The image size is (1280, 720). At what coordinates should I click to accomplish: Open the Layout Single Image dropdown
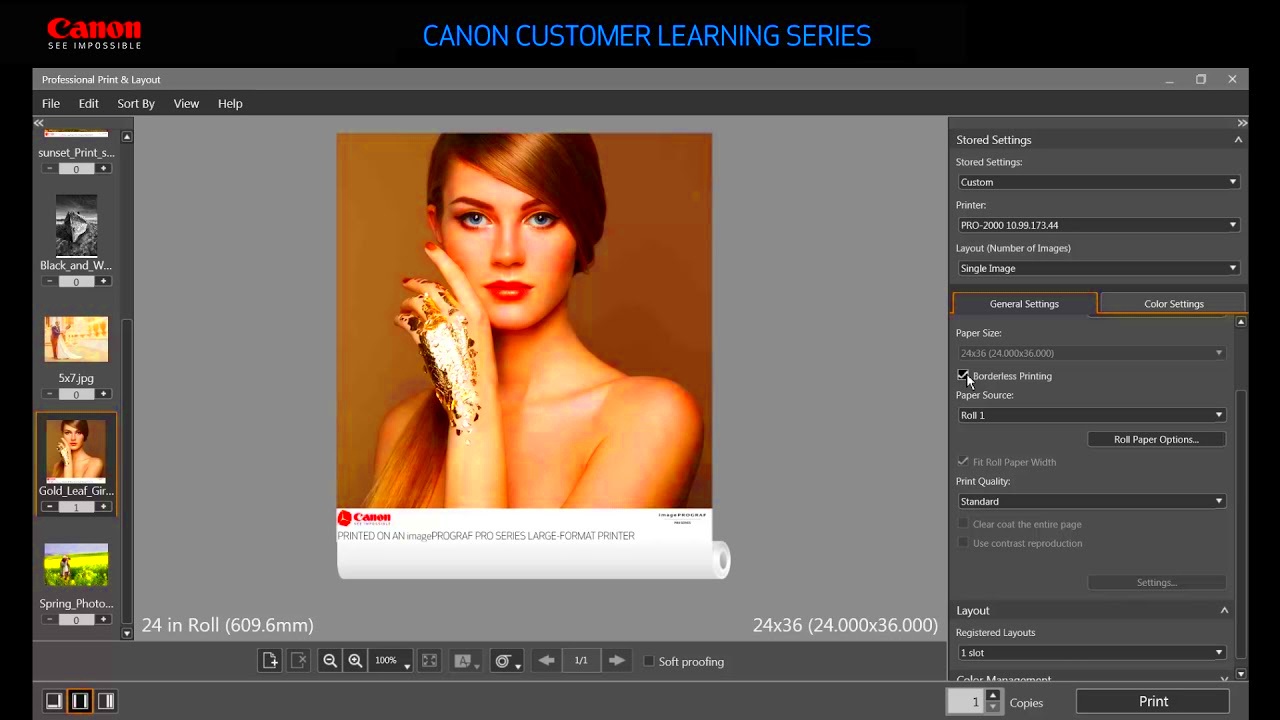pyautogui.click(x=1098, y=268)
